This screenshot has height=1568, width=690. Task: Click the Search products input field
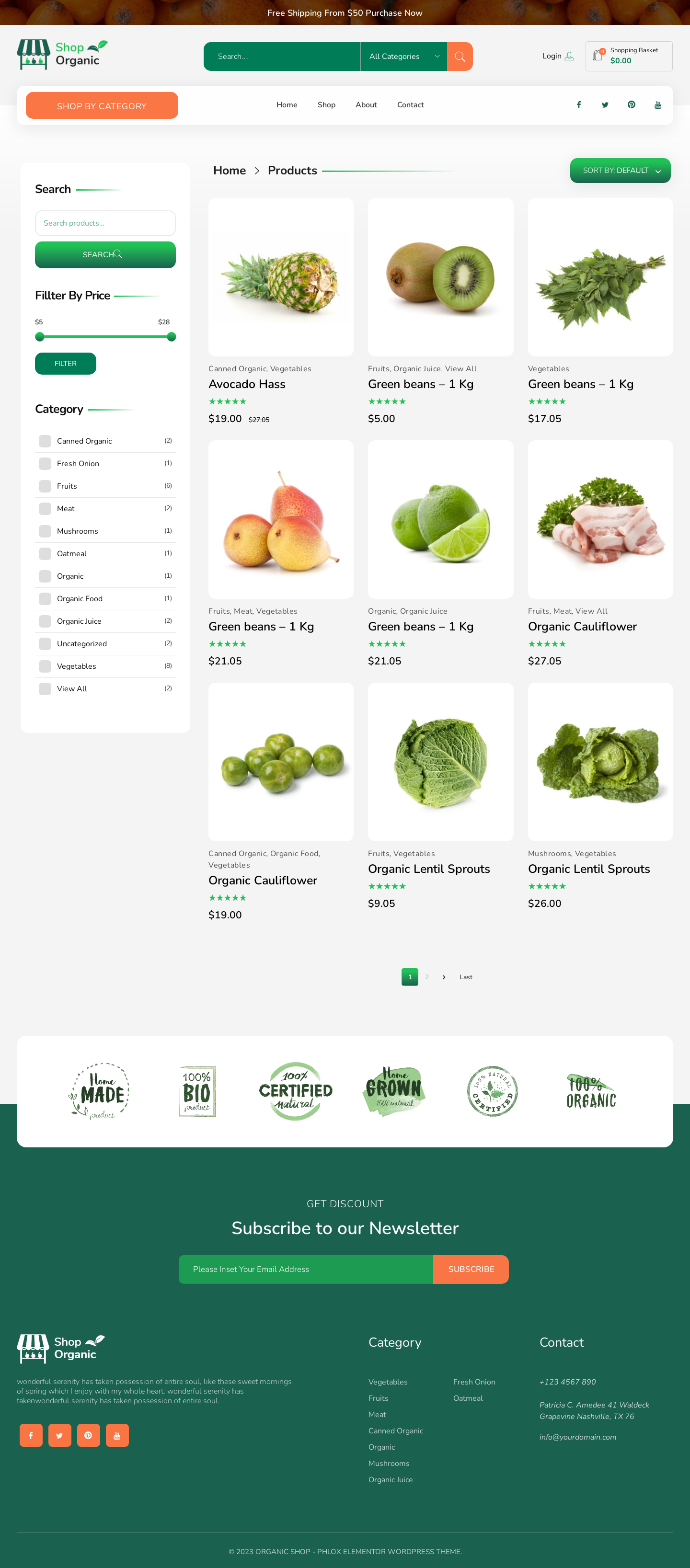pyautogui.click(x=105, y=223)
